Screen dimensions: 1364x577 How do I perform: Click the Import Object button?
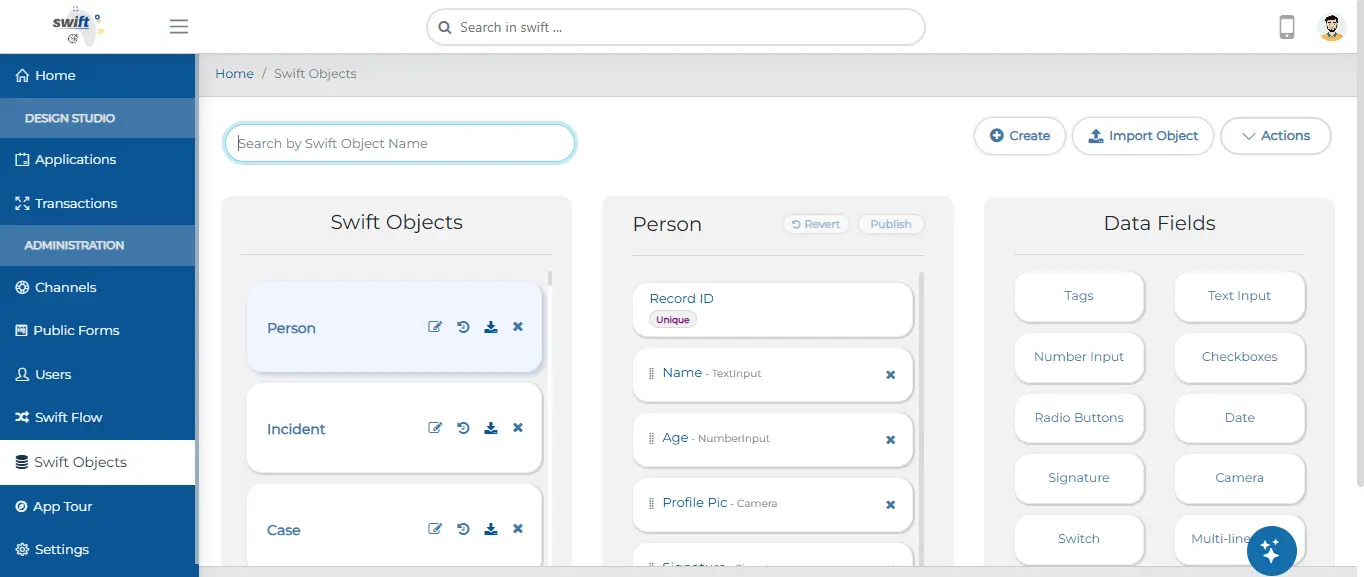coord(1142,136)
